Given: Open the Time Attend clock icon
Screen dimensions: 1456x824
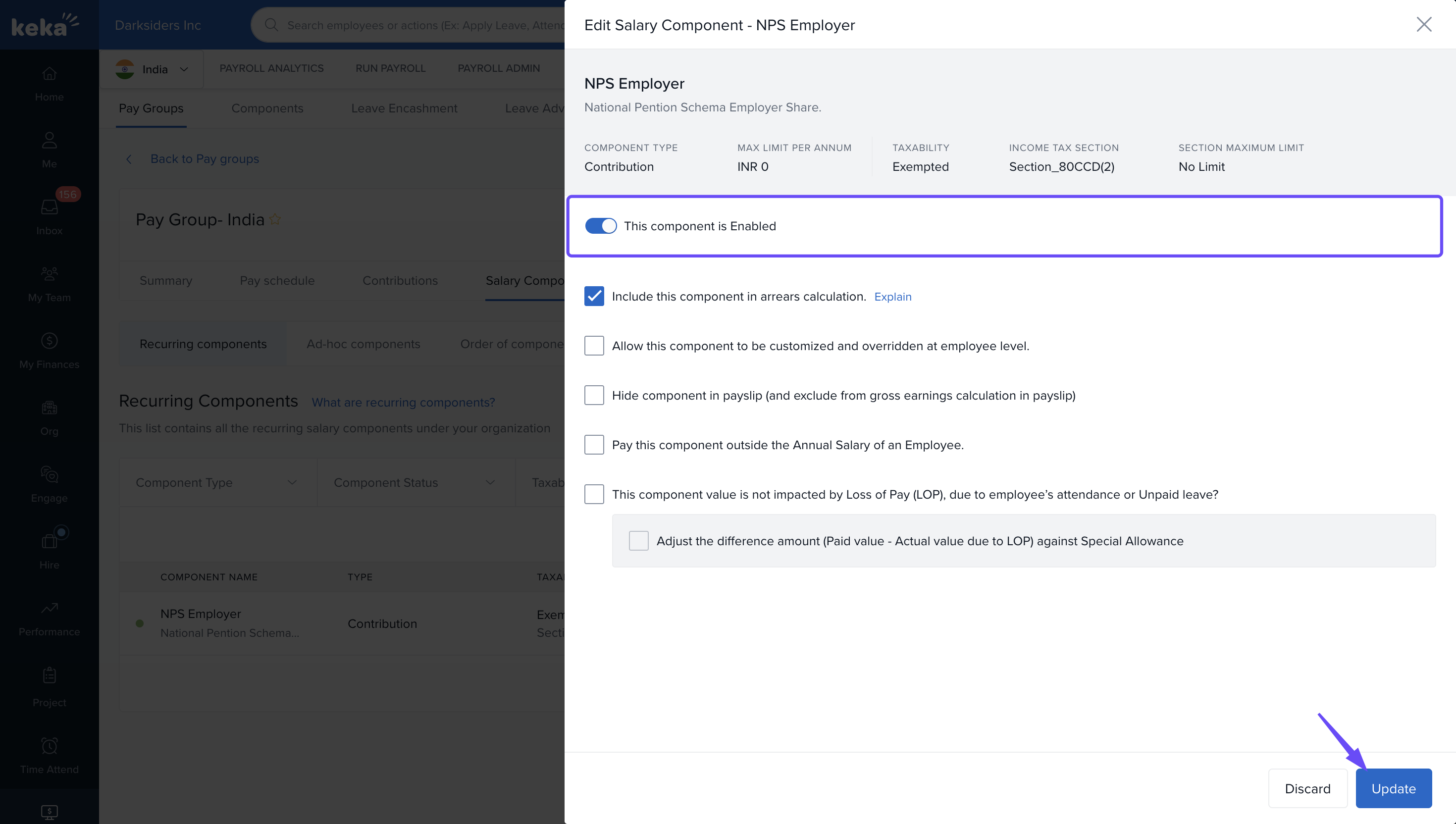Looking at the screenshot, I should pos(49,746).
